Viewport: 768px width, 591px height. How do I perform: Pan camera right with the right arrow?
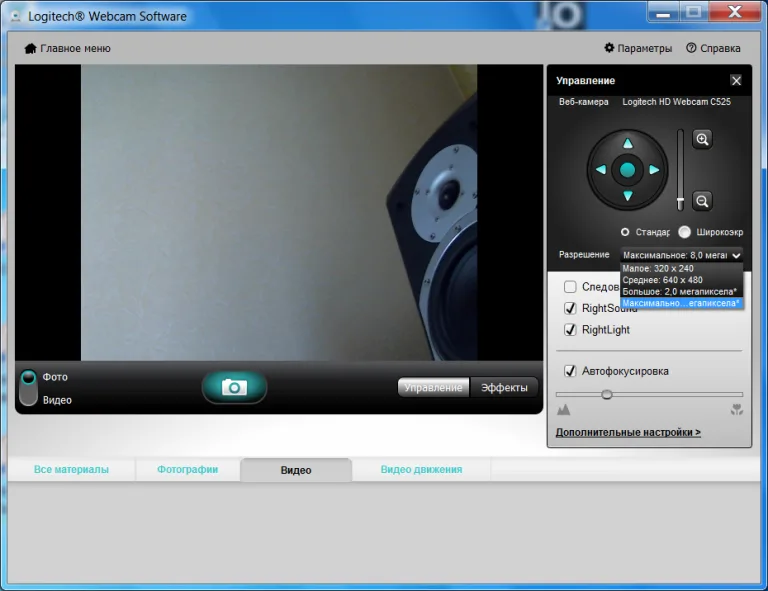pos(654,170)
